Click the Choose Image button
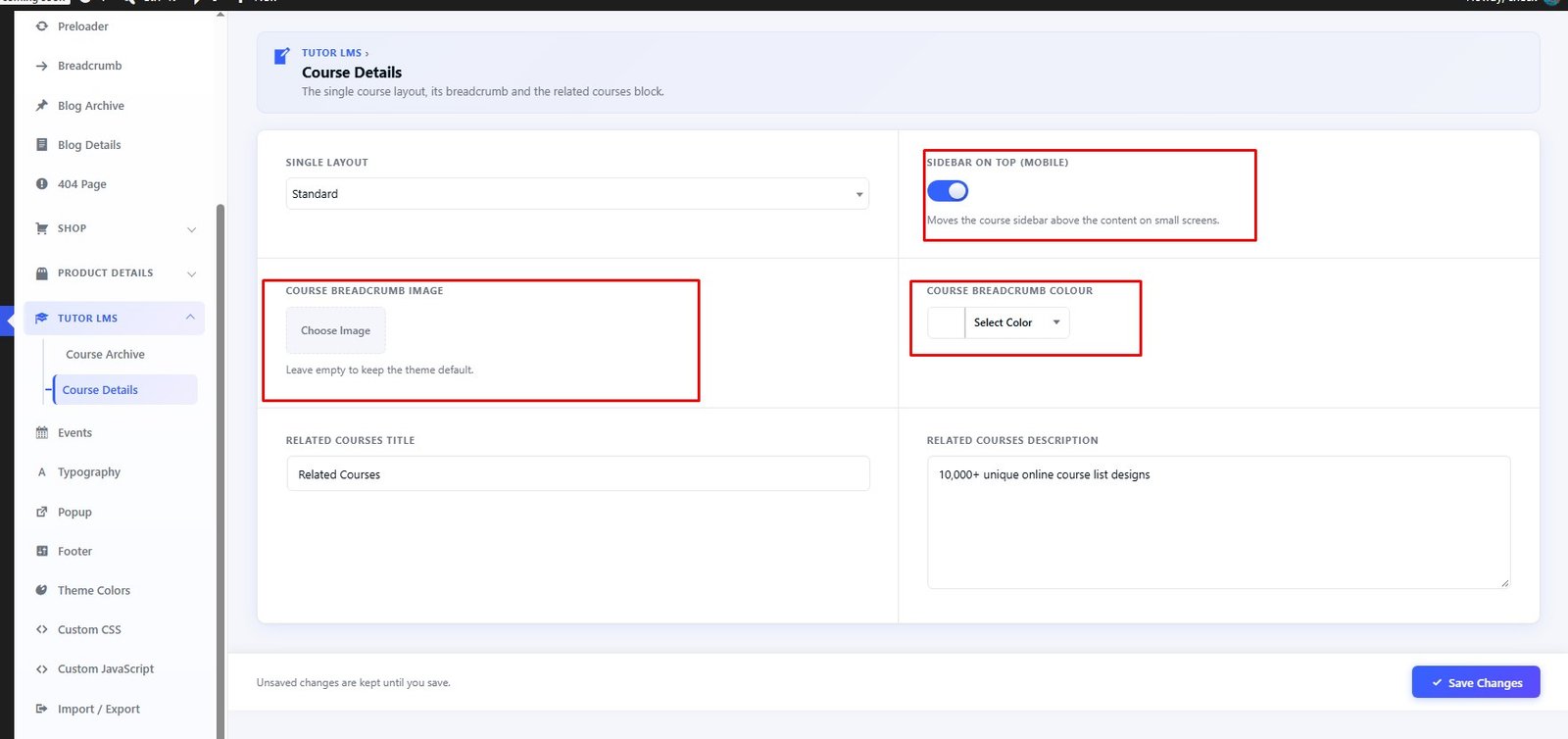The height and width of the screenshot is (739, 1568). click(x=335, y=330)
